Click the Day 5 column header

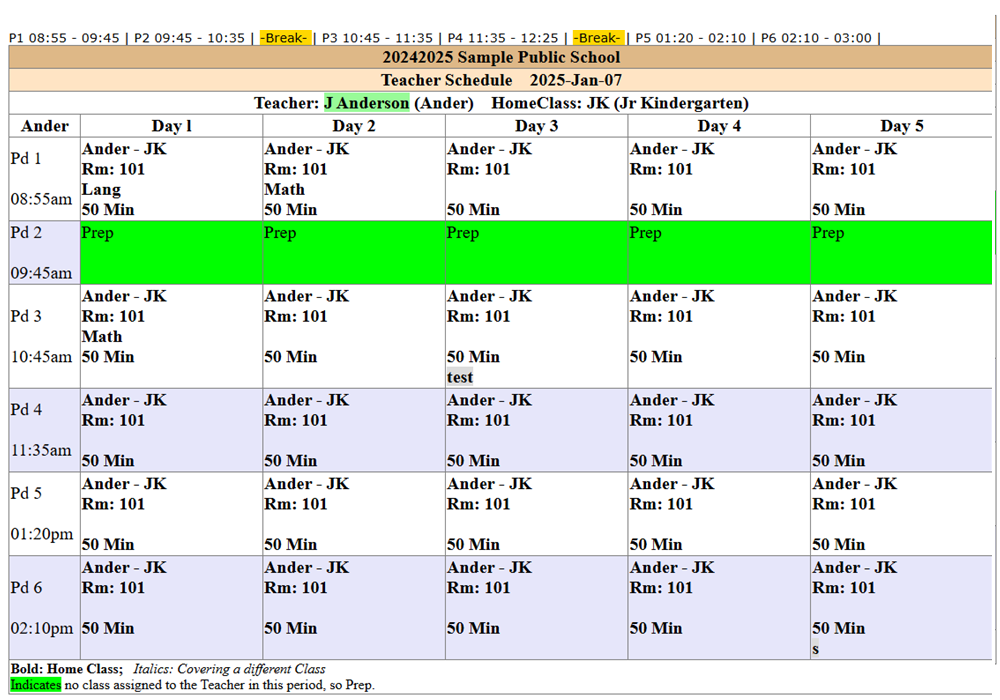(901, 126)
